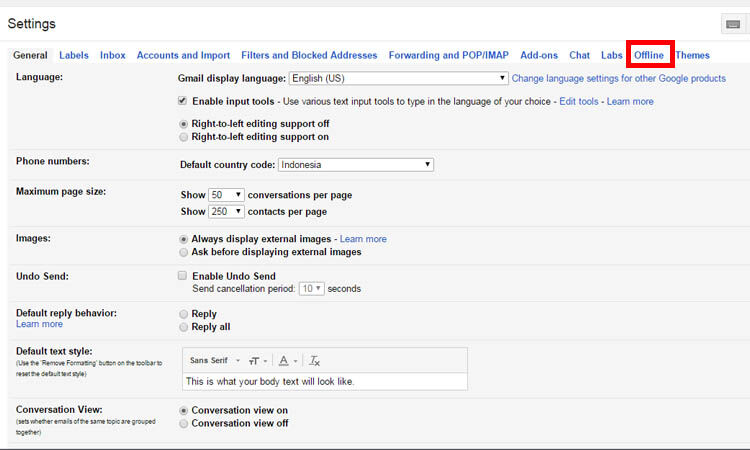Click Change language settings for other Google products
The image size is (750, 450).
618,78
